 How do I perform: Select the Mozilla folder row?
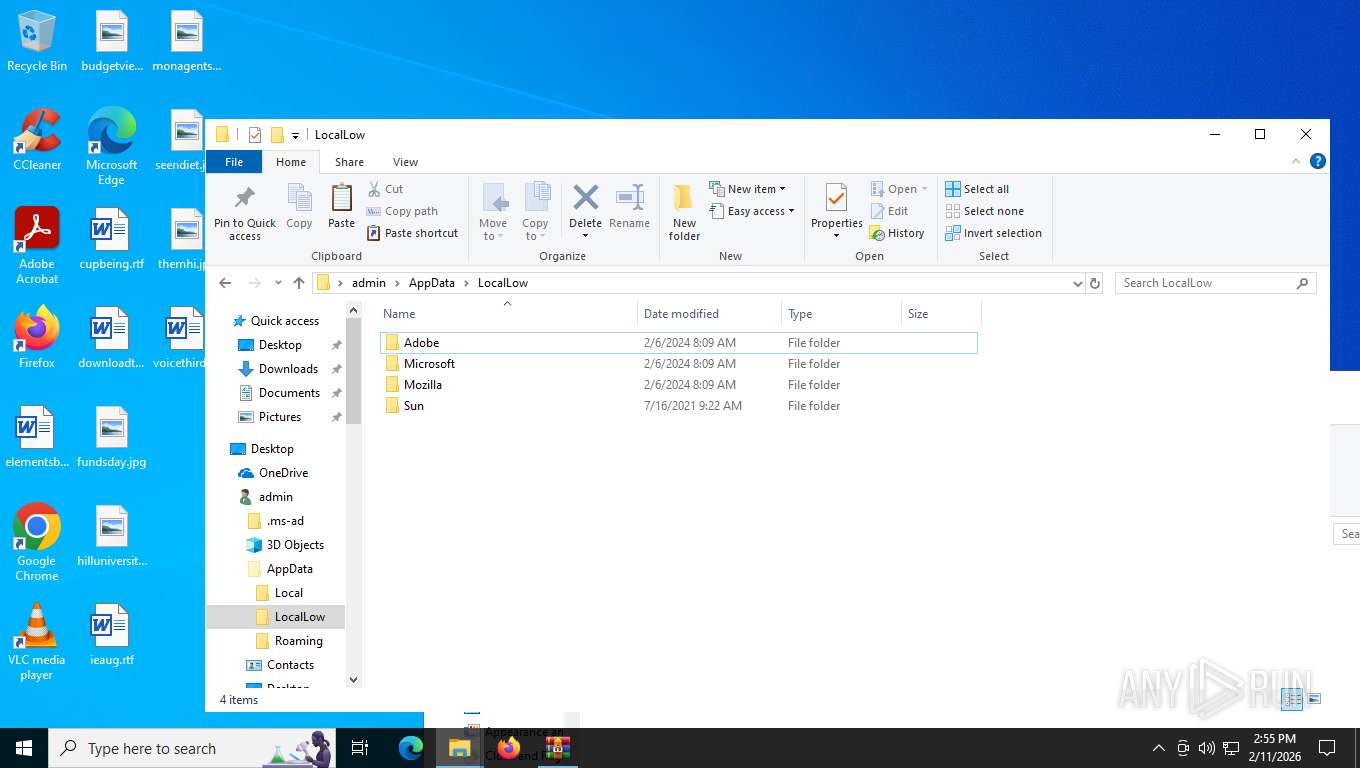tap(678, 385)
